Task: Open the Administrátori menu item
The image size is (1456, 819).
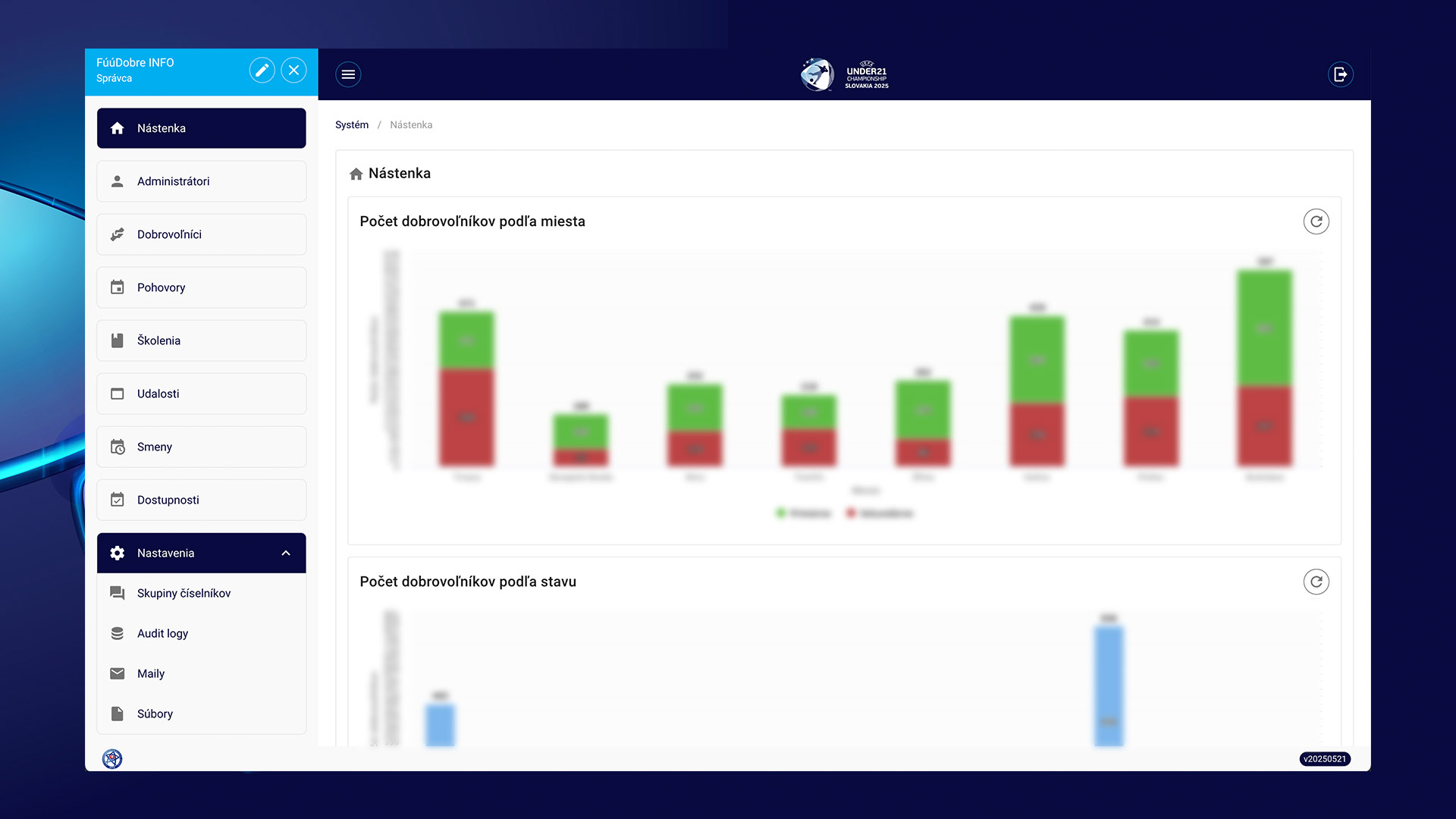Action: [201, 181]
